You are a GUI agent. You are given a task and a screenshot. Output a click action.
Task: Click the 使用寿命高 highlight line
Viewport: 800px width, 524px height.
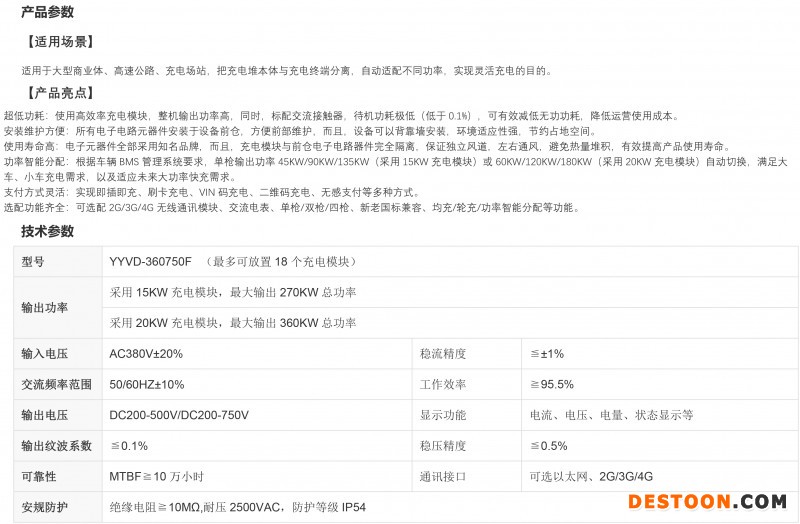pos(368,146)
